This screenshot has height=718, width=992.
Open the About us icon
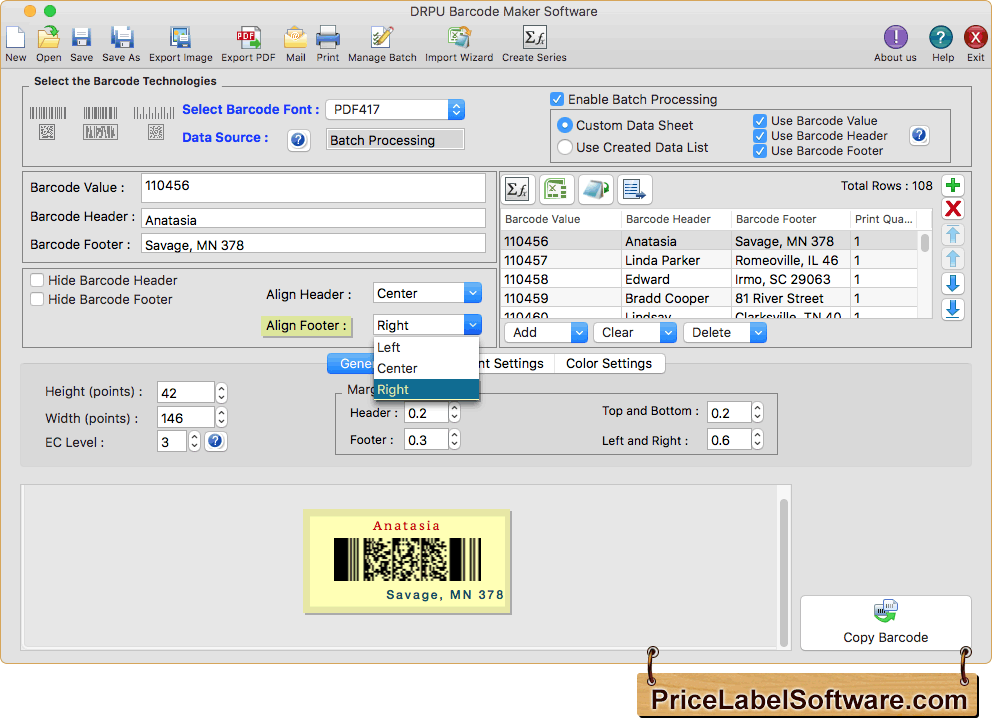(x=895, y=38)
